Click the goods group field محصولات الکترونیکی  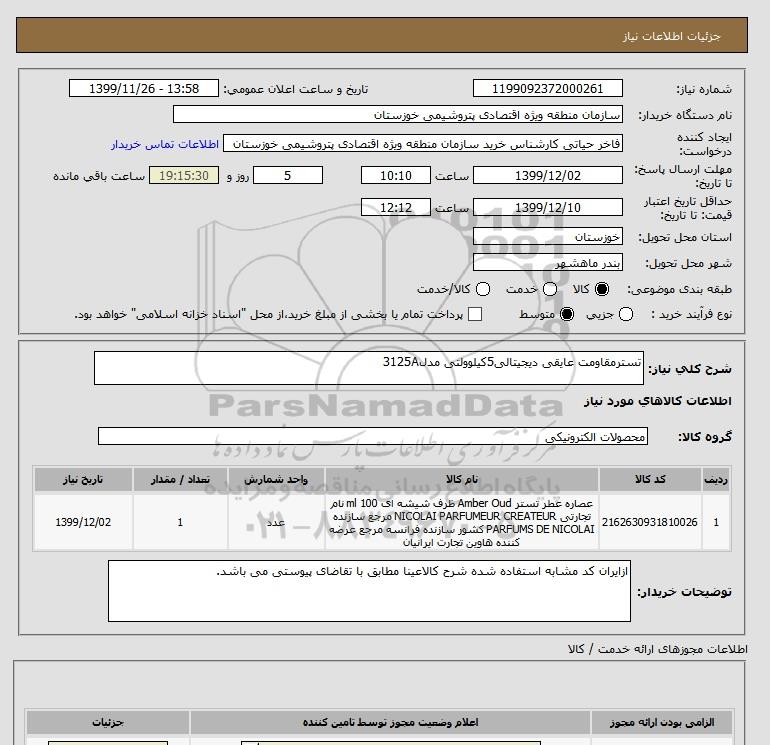(373, 436)
